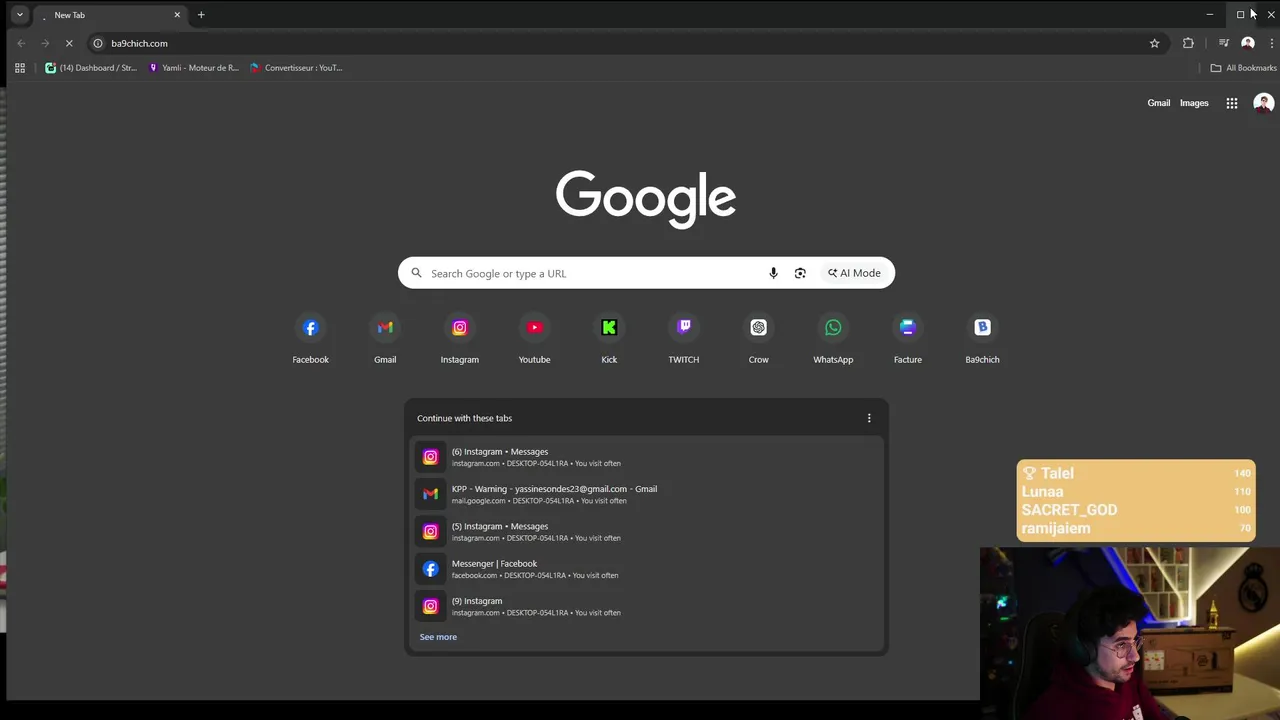Click Talel in the leaderboard overlay
Screen dimensions: 1280x720
point(1057,473)
